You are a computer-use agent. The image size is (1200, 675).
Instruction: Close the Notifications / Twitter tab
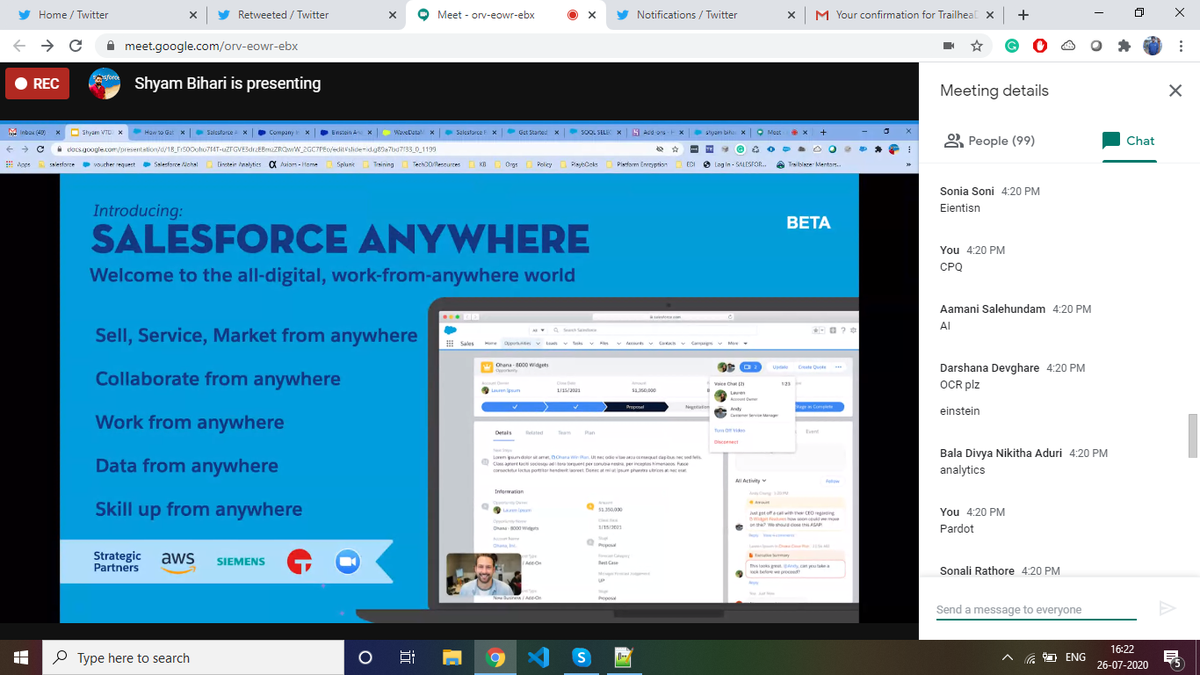coord(792,15)
